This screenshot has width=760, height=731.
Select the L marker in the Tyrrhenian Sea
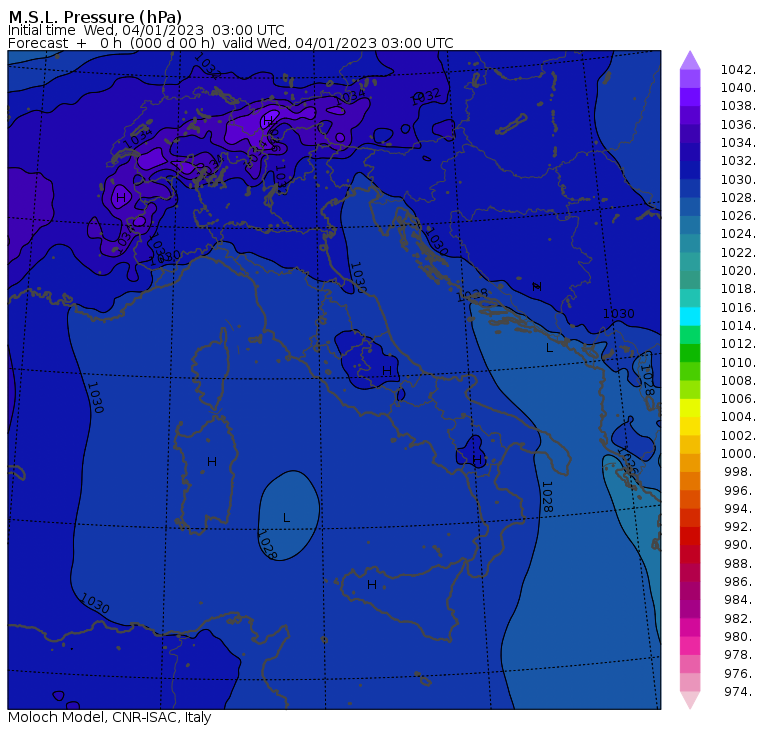click(286, 518)
